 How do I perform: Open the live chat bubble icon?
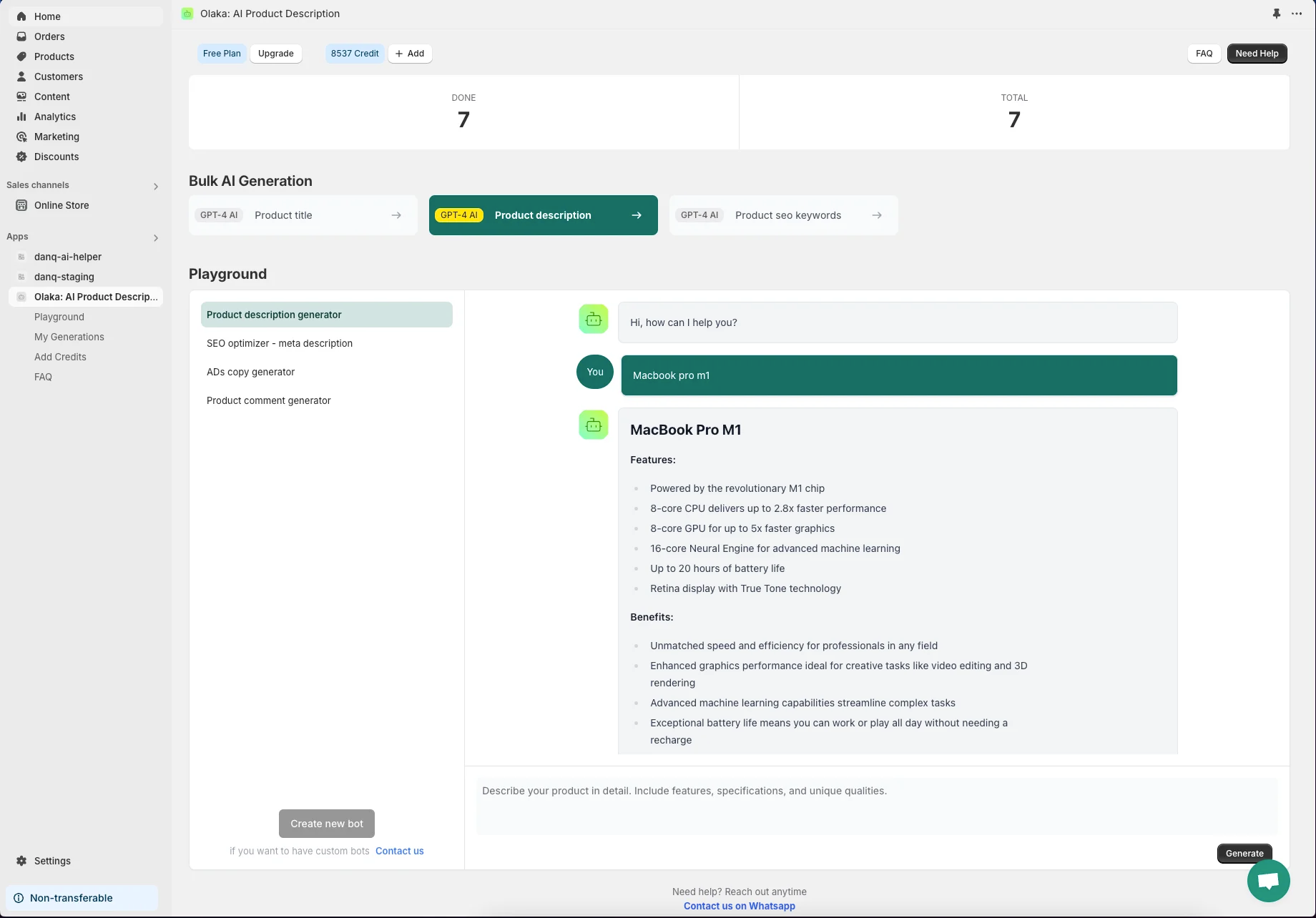click(x=1268, y=881)
